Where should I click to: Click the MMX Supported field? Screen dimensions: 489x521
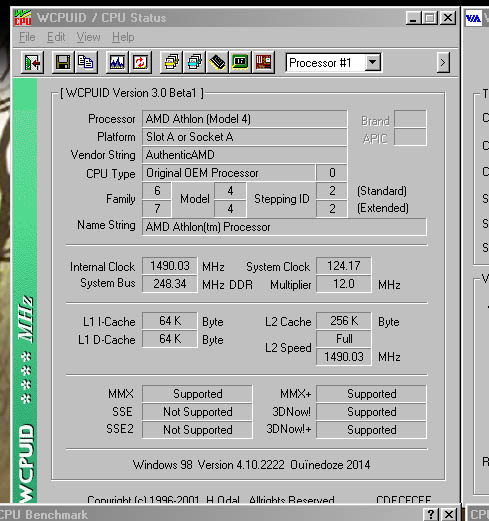(x=197, y=394)
